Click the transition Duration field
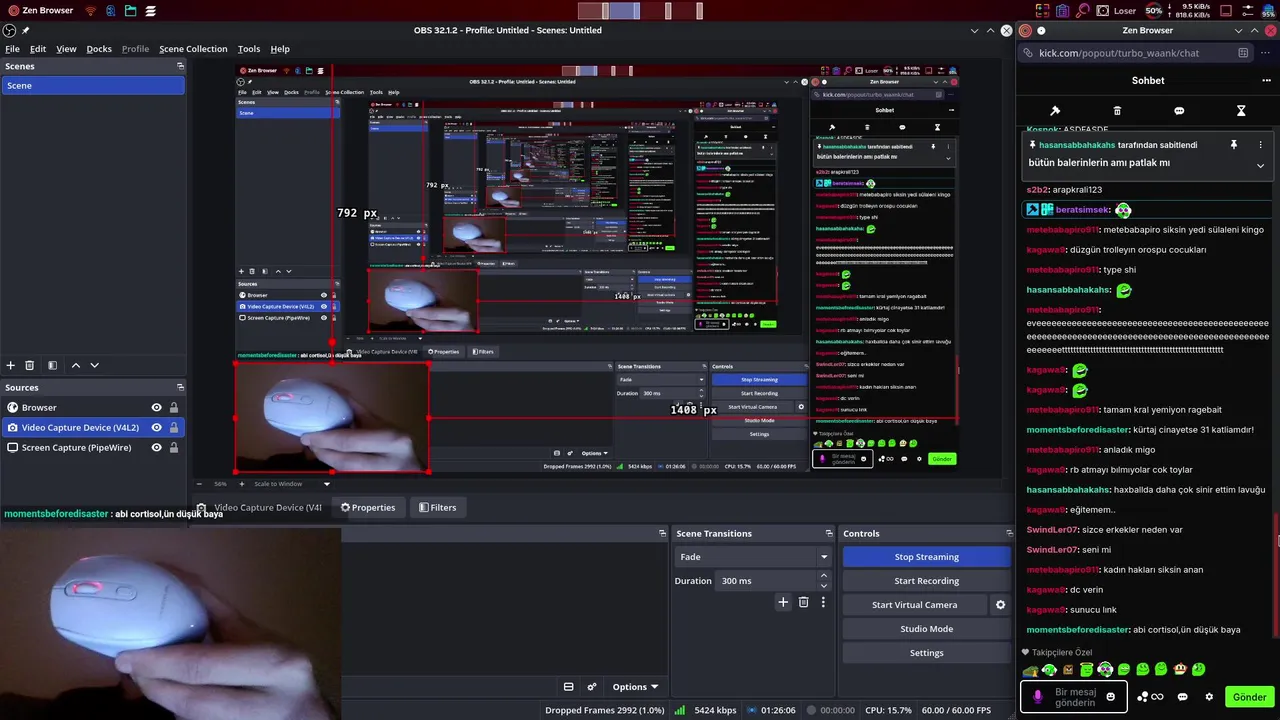The image size is (1280, 720). click(767, 581)
